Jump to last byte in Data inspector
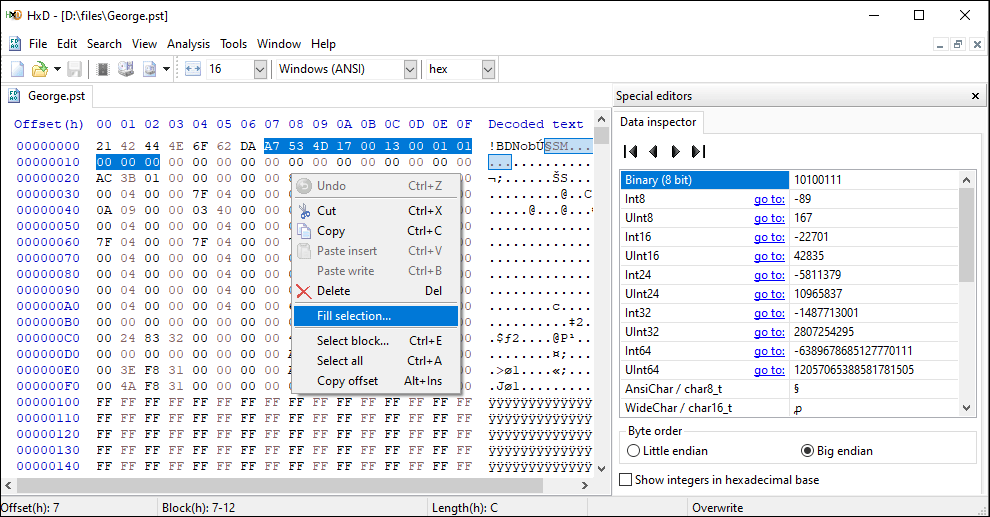Image resolution: width=990 pixels, height=517 pixels. point(698,152)
